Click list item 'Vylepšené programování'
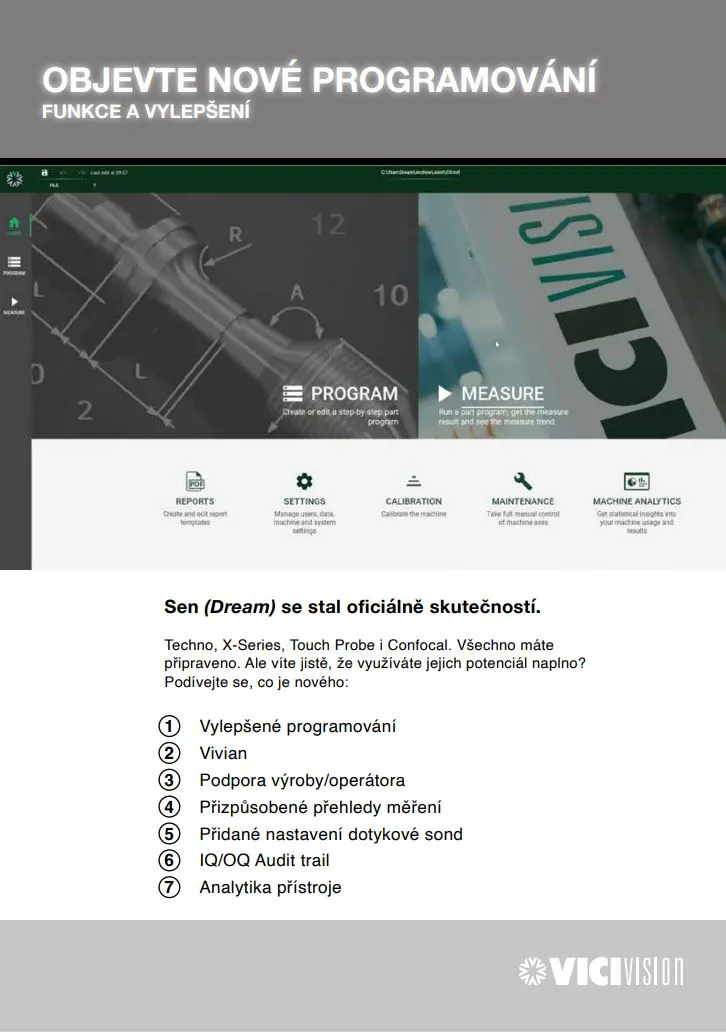The height and width of the screenshot is (1032, 726). click(x=298, y=727)
